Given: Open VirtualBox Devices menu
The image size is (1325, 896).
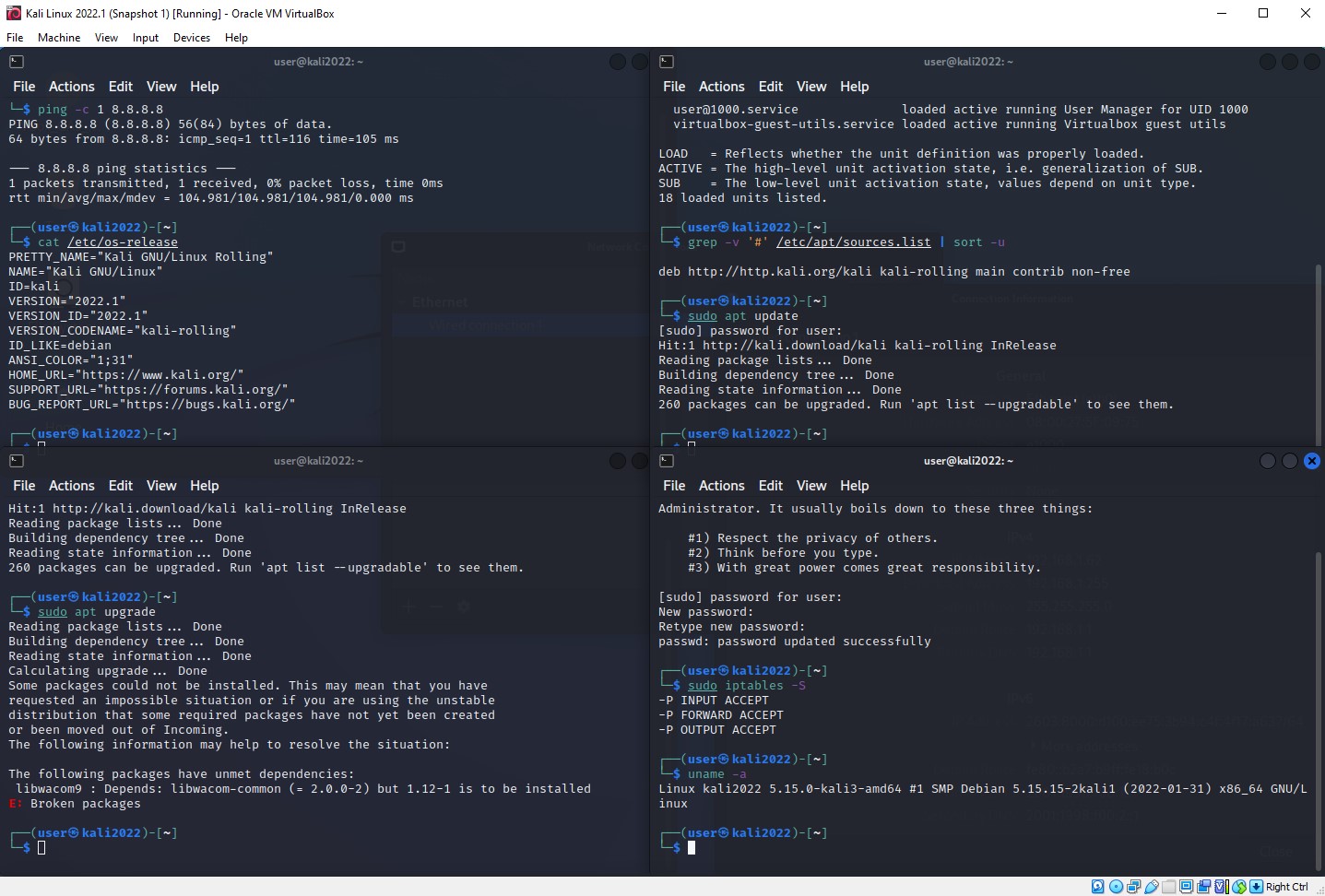Looking at the screenshot, I should tap(191, 38).
